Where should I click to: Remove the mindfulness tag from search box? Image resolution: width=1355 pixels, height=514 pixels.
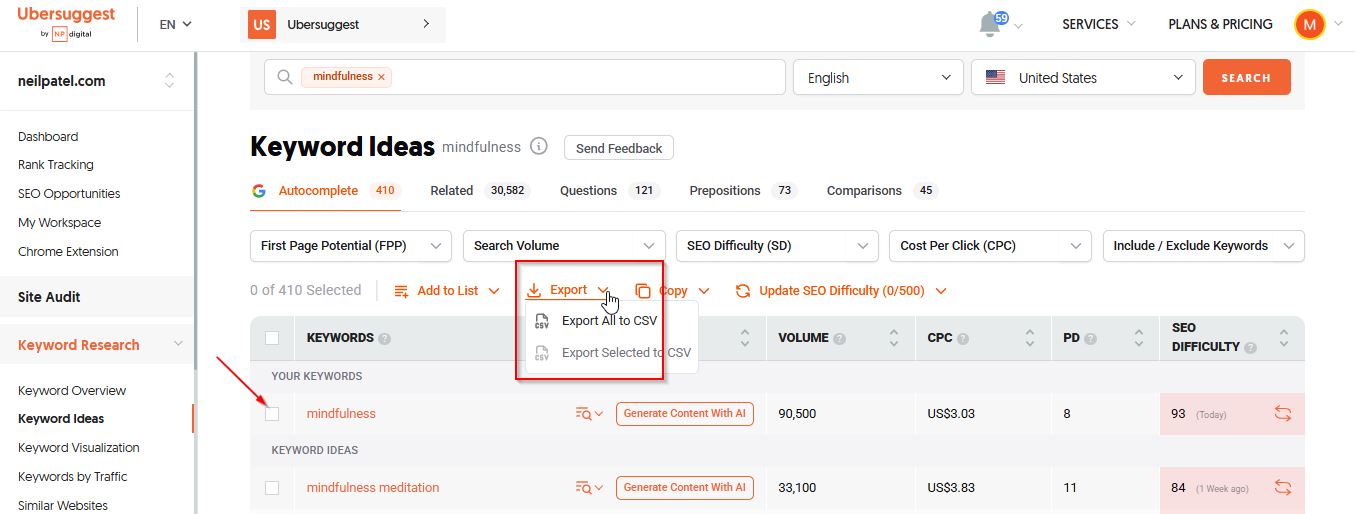click(381, 77)
